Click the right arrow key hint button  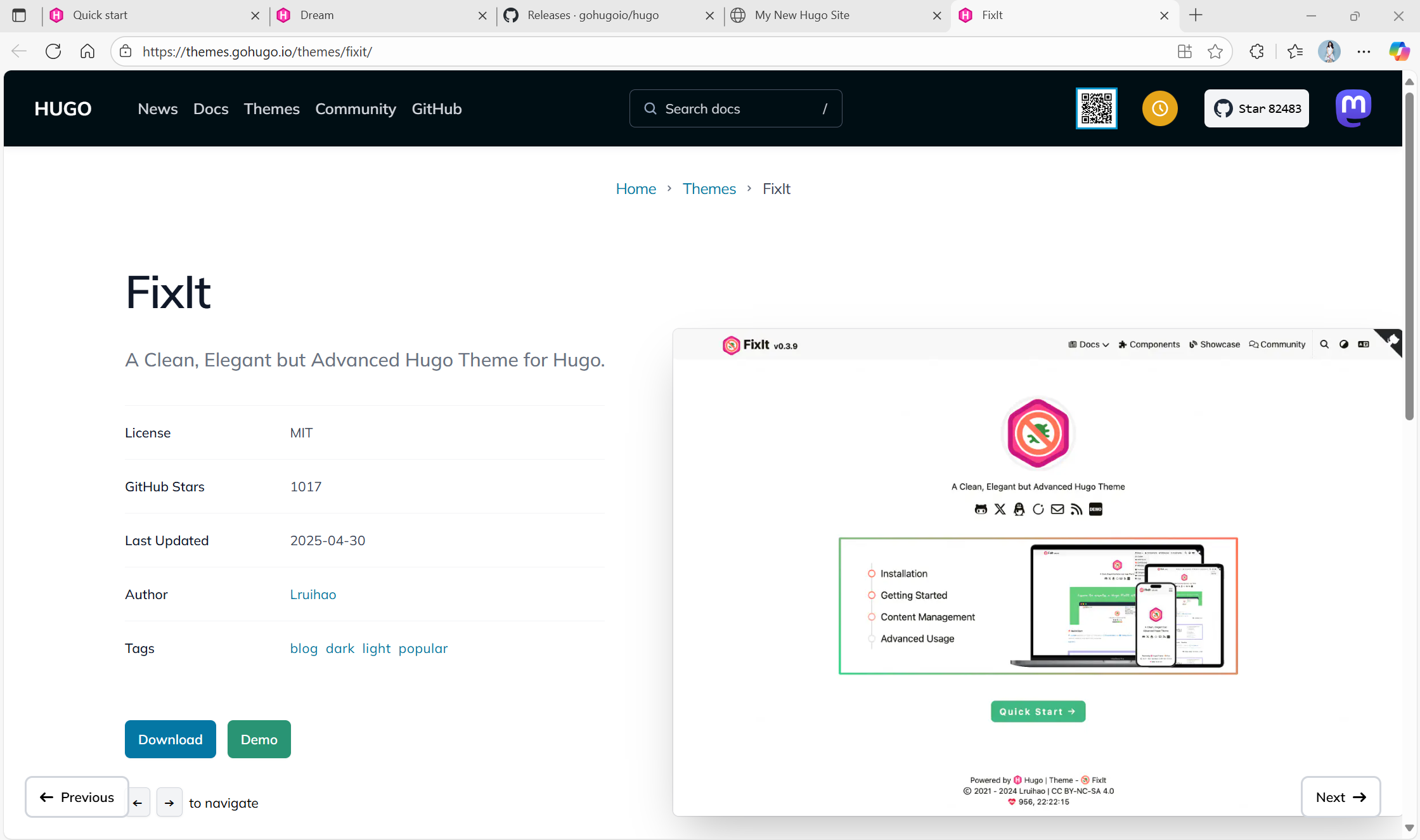(x=169, y=803)
